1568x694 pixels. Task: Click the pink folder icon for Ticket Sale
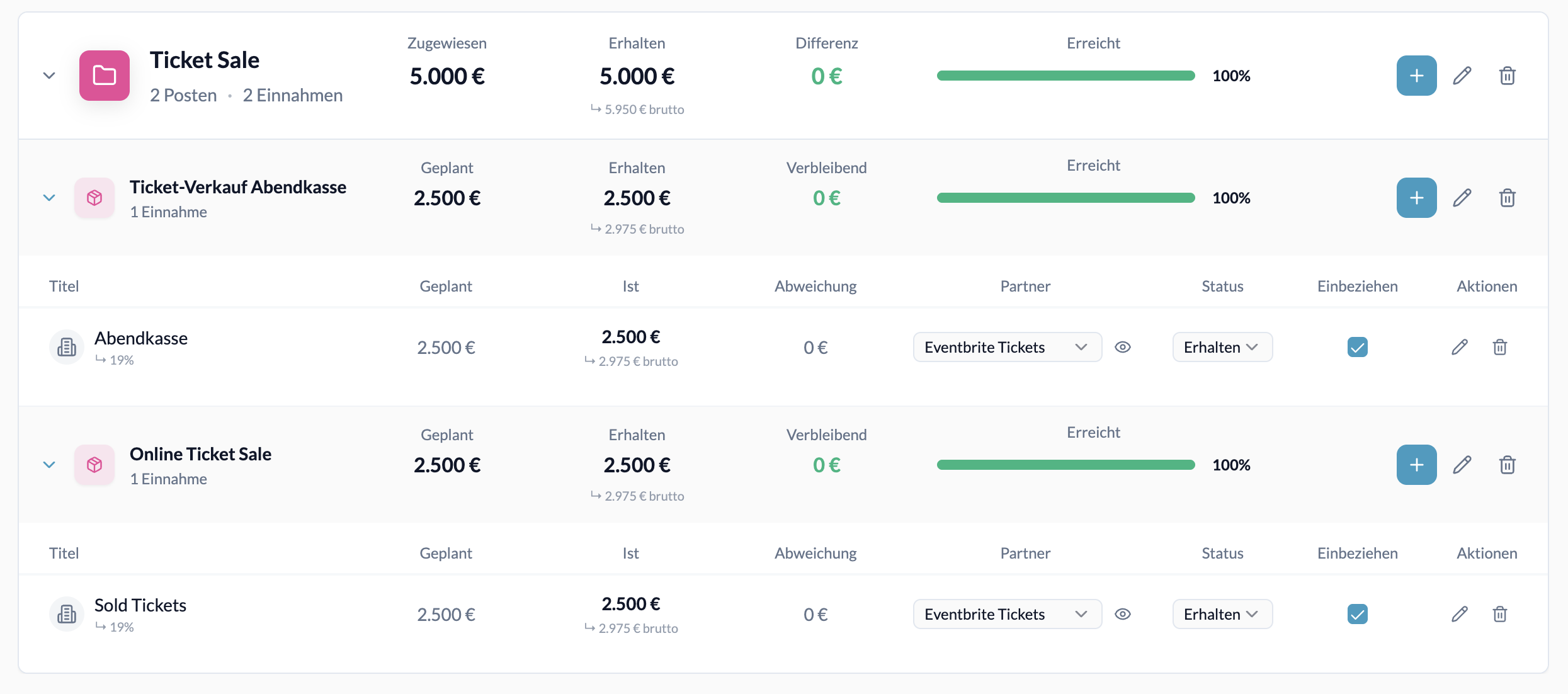(x=104, y=75)
